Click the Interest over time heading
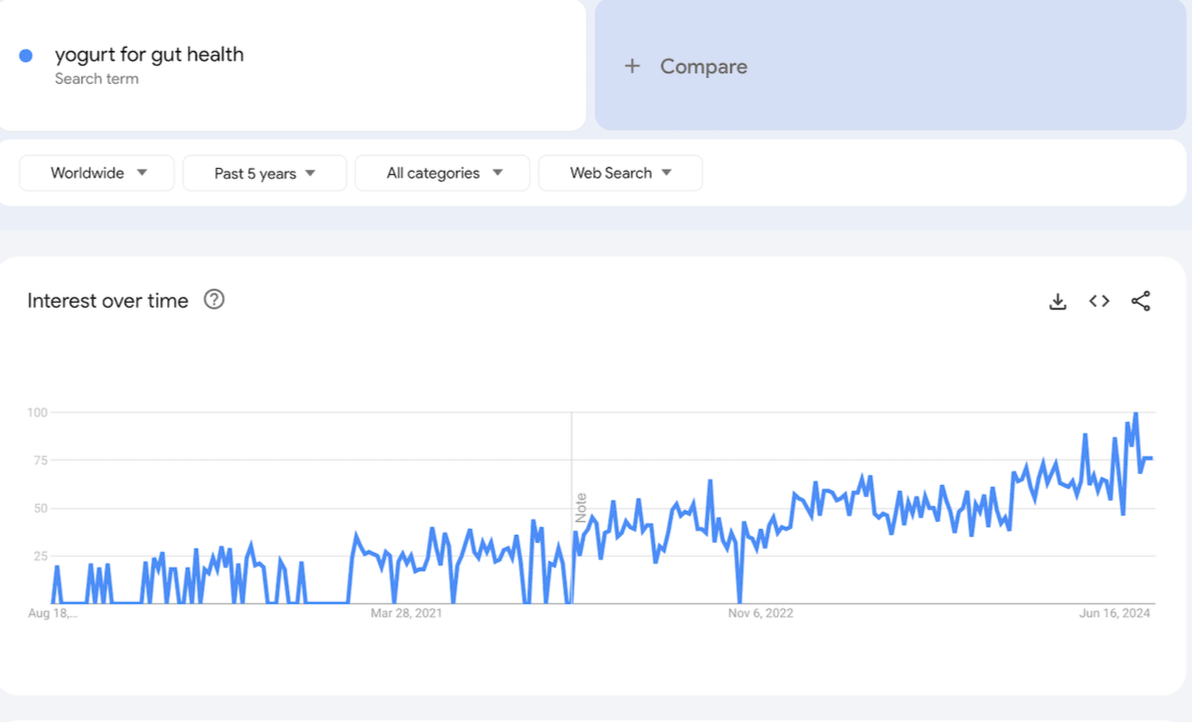 click(x=108, y=301)
